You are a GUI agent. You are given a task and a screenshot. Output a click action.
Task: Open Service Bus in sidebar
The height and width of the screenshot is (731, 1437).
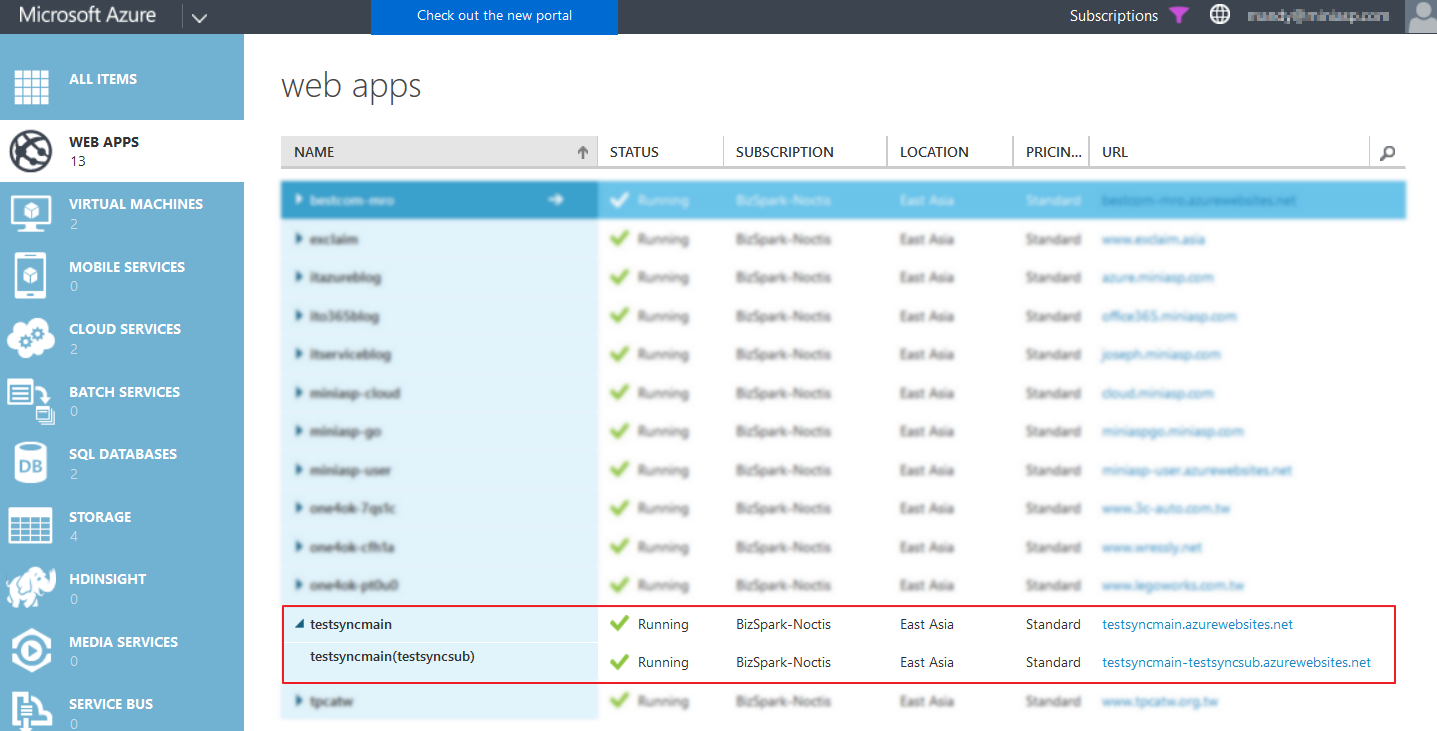coord(122,707)
